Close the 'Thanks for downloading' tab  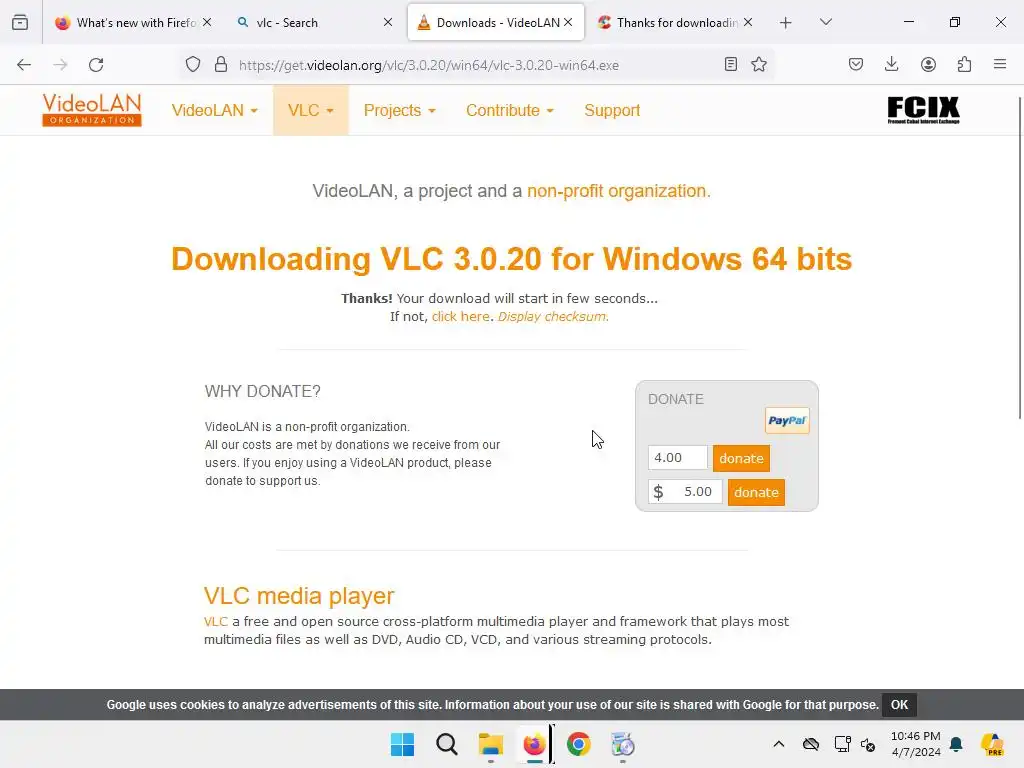click(748, 22)
